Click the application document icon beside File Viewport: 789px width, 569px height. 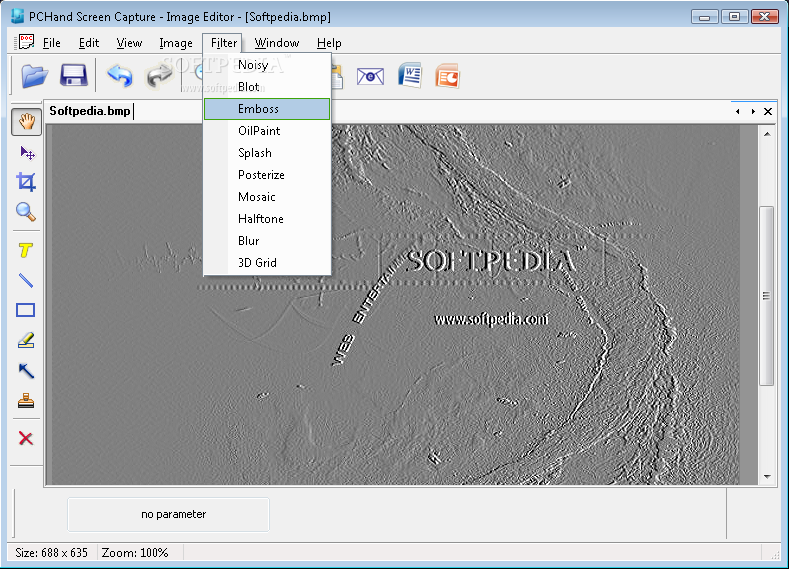[25, 42]
